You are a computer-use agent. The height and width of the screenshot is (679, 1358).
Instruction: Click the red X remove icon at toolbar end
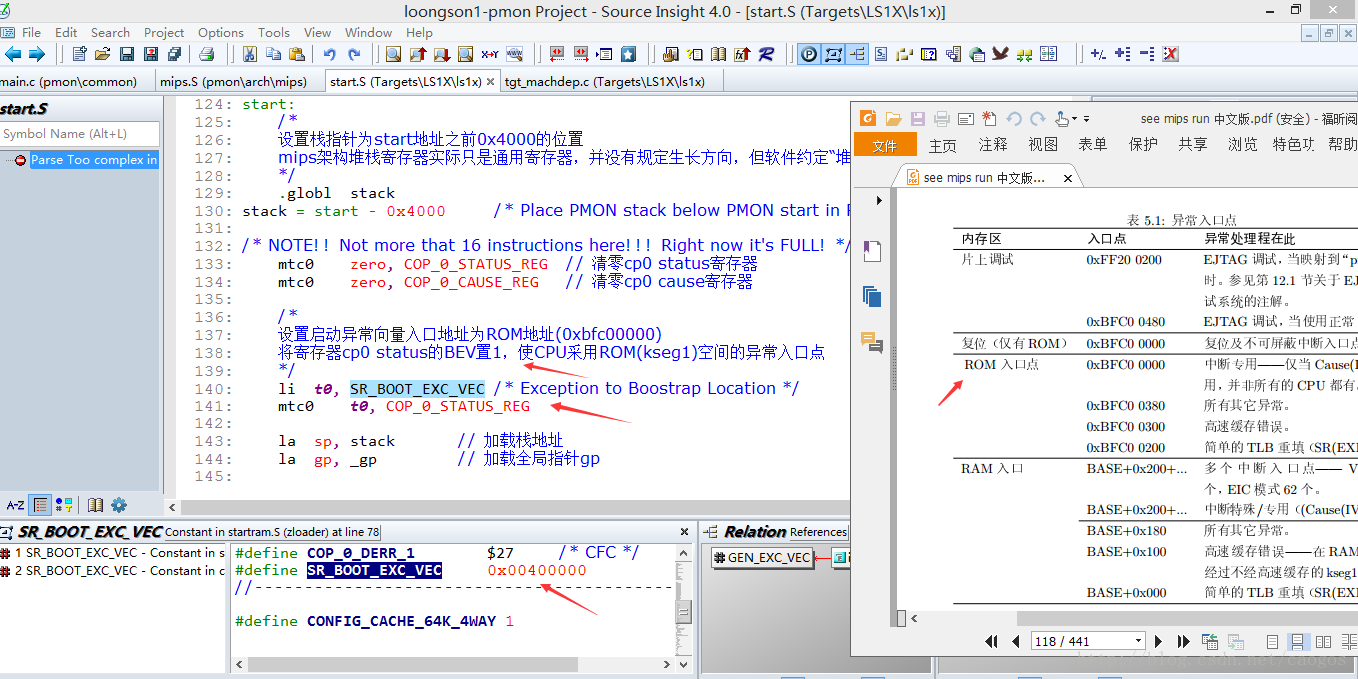click(x=1171, y=54)
